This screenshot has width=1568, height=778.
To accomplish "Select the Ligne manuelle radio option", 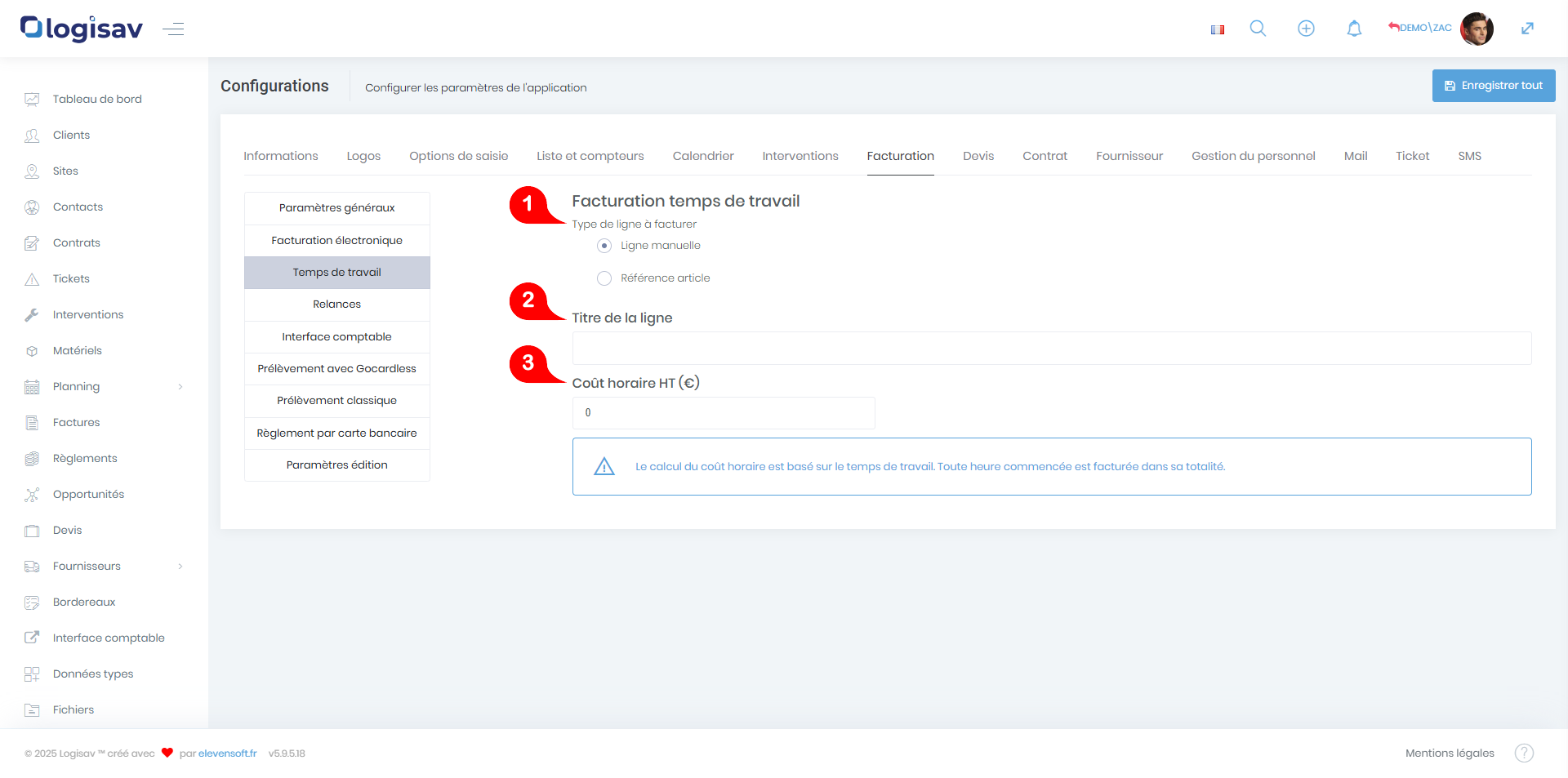I will 604,246.
